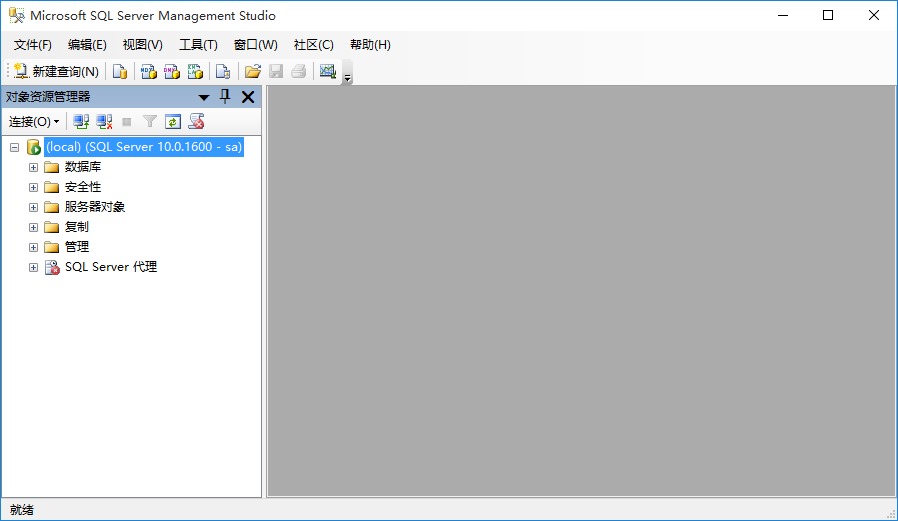Click the server icon beside (local)
This screenshot has height=521, width=898.
(x=34, y=147)
